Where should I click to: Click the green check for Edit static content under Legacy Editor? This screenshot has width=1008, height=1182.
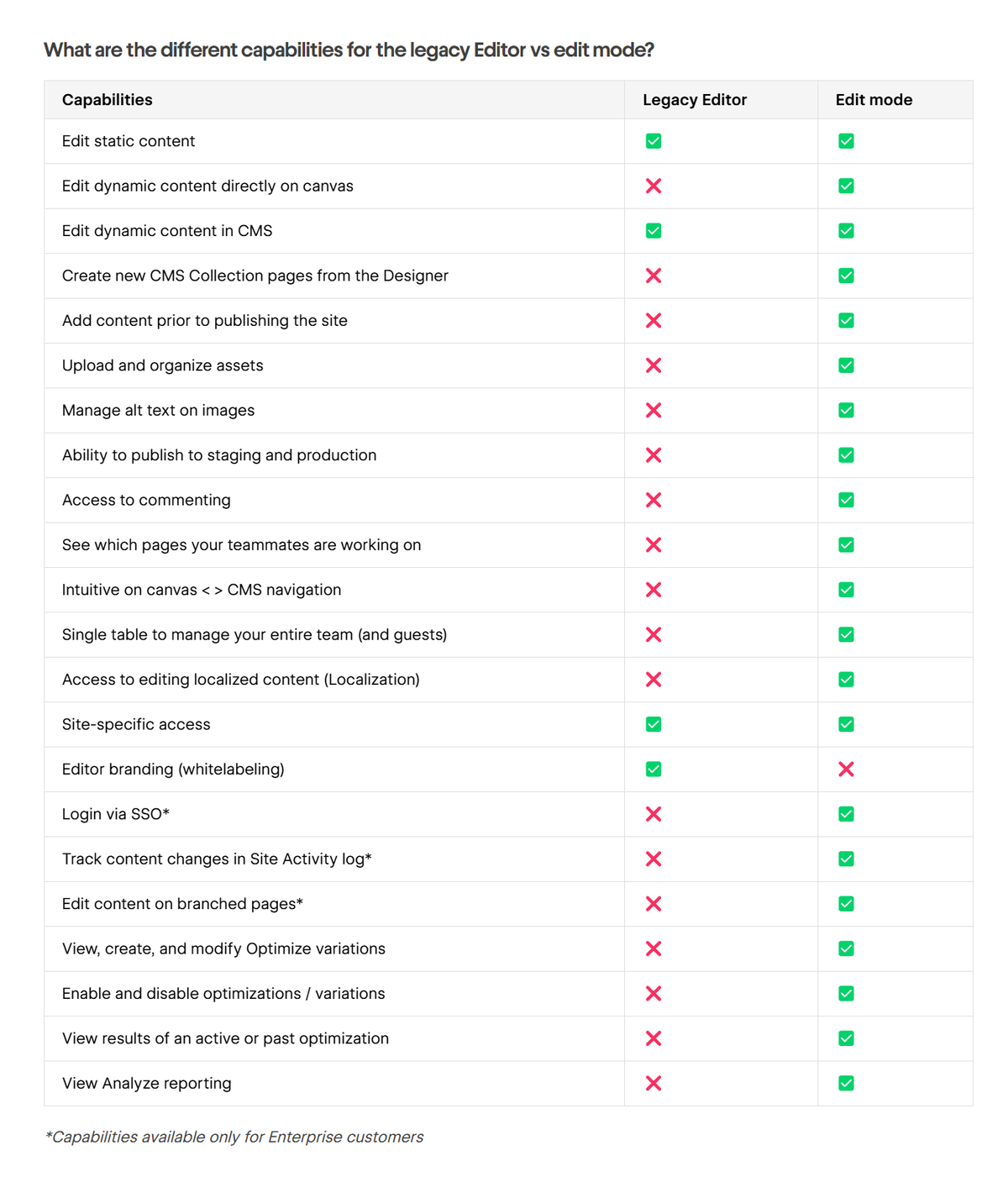pyautogui.click(x=654, y=141)
